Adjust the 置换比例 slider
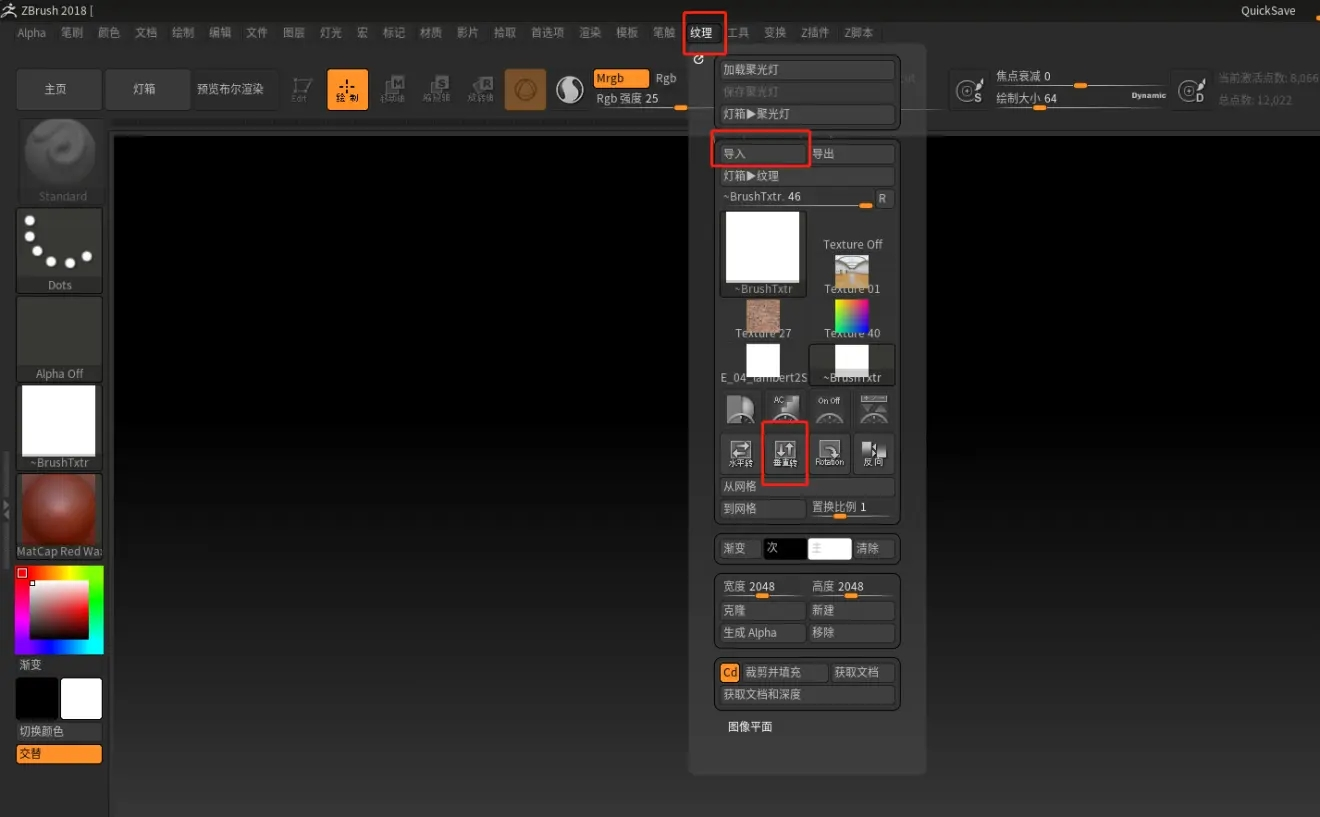Viewport: 1320px width, 817px height. pyautogui.click(x=852, y=509)
